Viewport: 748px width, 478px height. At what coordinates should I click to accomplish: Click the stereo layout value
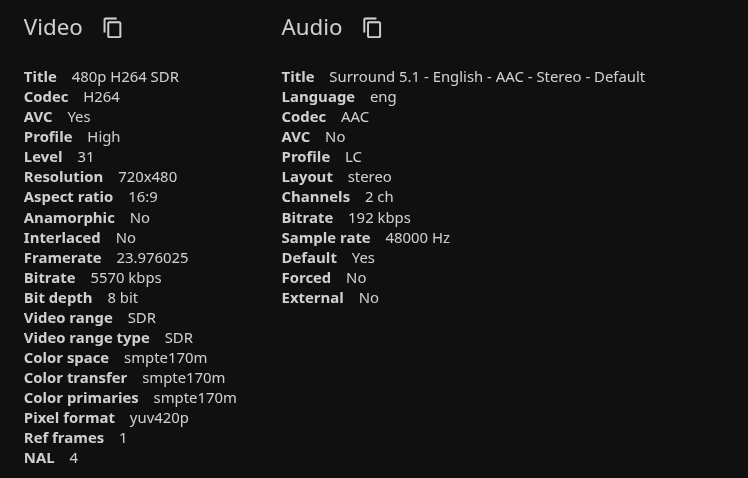click(x=369, y=177)
